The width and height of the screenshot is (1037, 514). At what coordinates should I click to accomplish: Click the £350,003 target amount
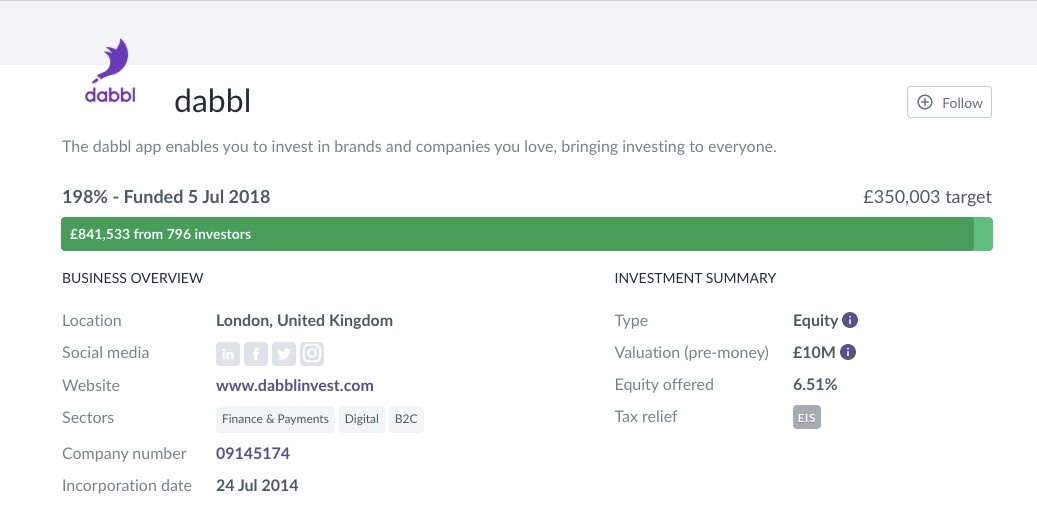927,197
